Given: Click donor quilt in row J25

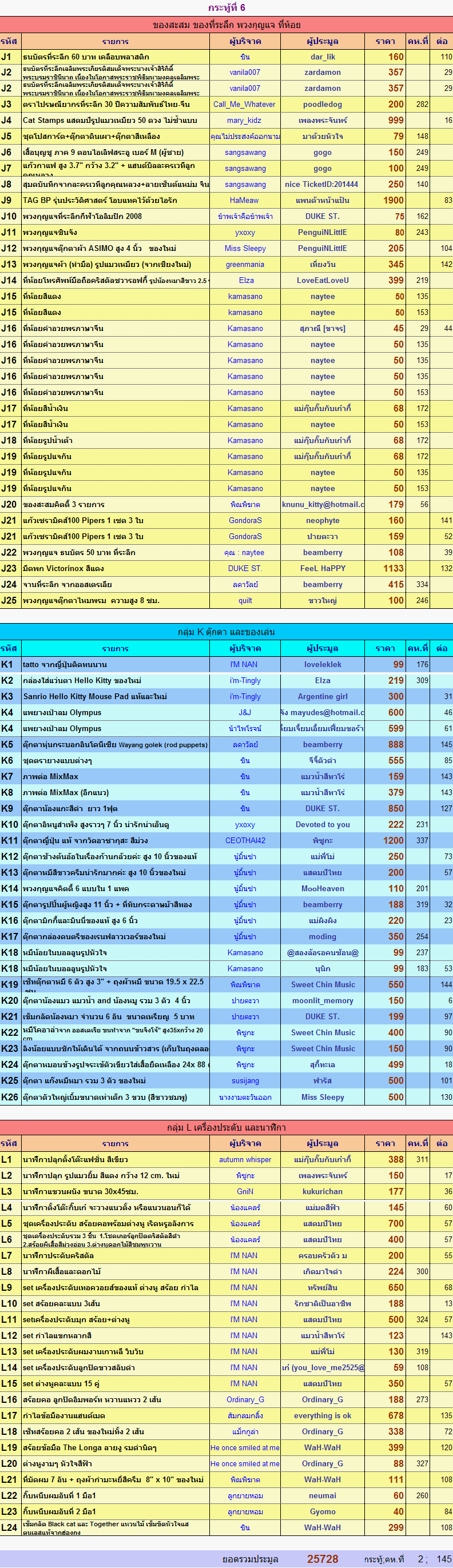Looking at the screenshot, I should coord(245,601).
